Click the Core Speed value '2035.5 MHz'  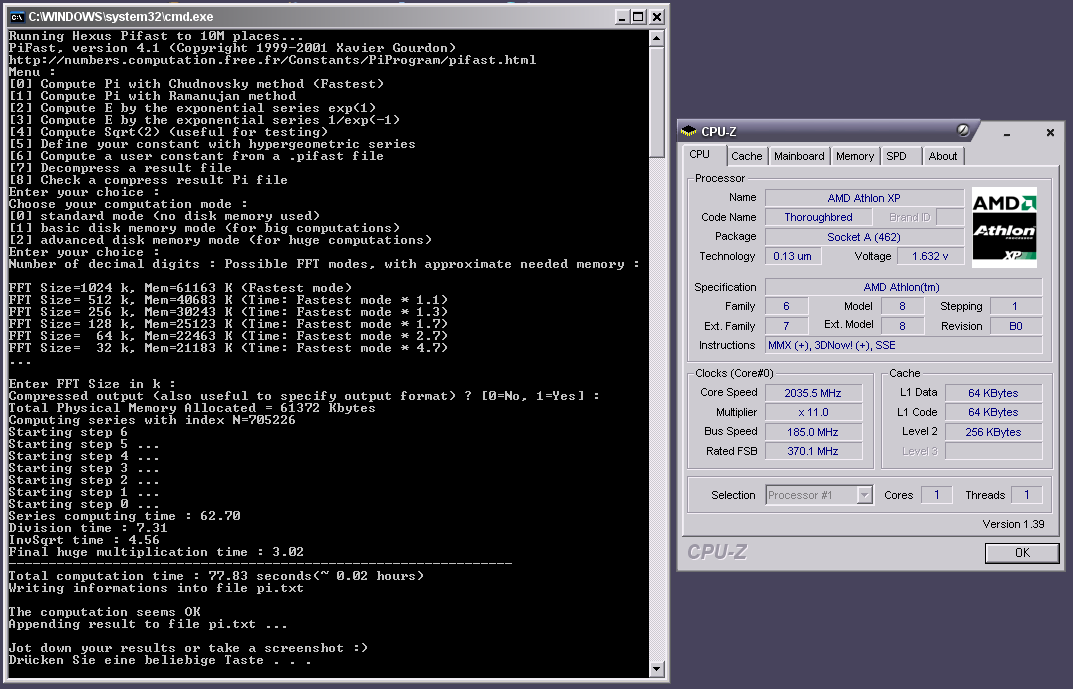point(813,393)
